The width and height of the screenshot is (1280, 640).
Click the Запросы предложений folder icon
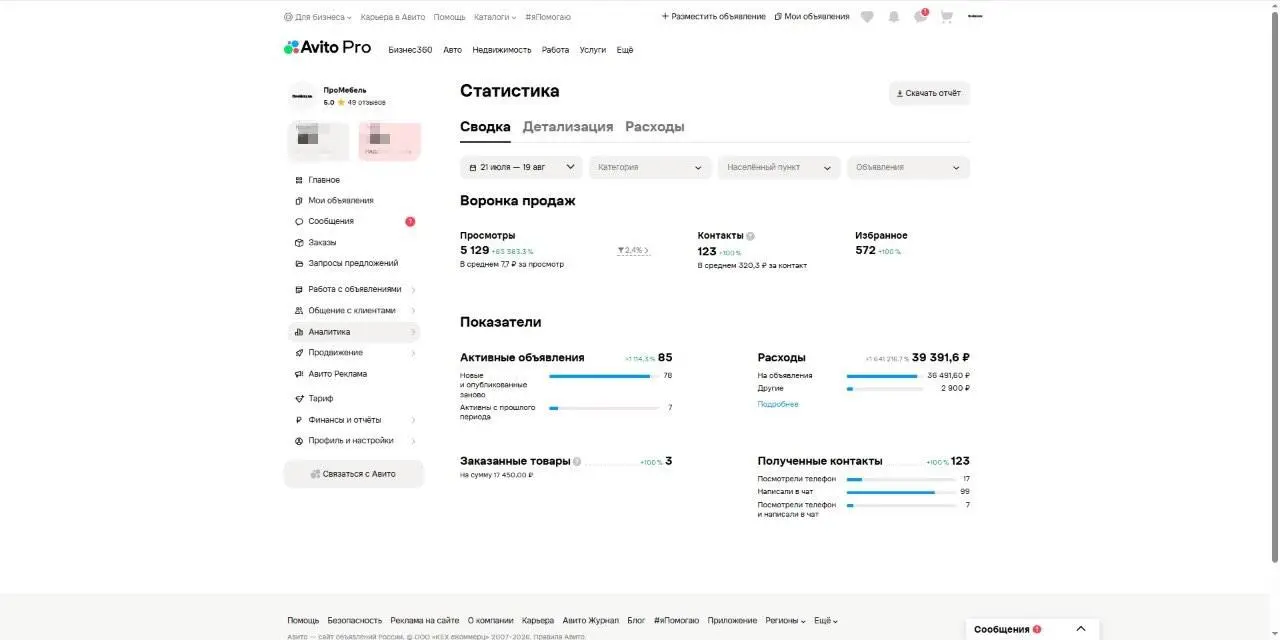tap(299, 264)
